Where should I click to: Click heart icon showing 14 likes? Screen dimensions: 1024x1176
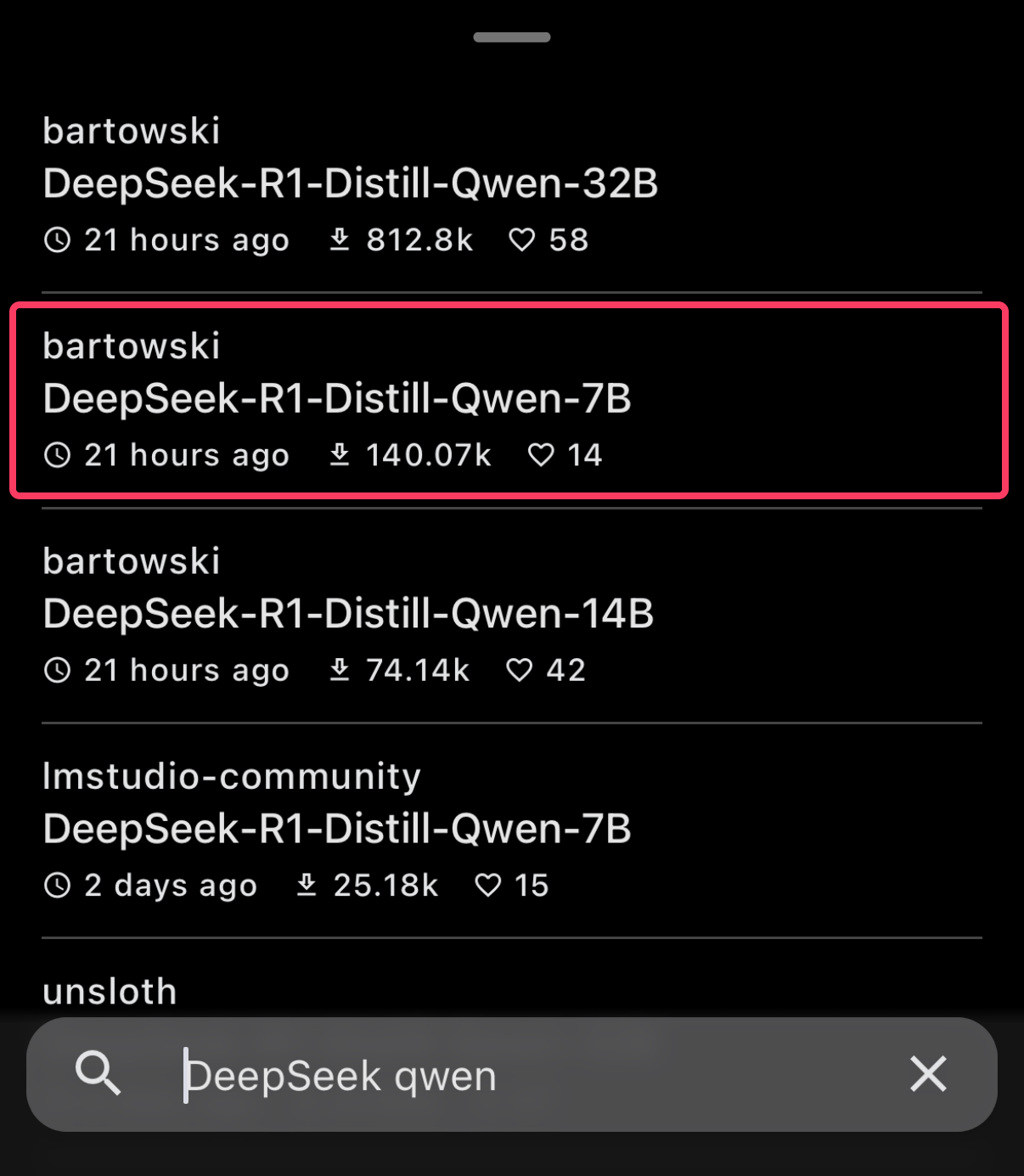coord(541,455)
